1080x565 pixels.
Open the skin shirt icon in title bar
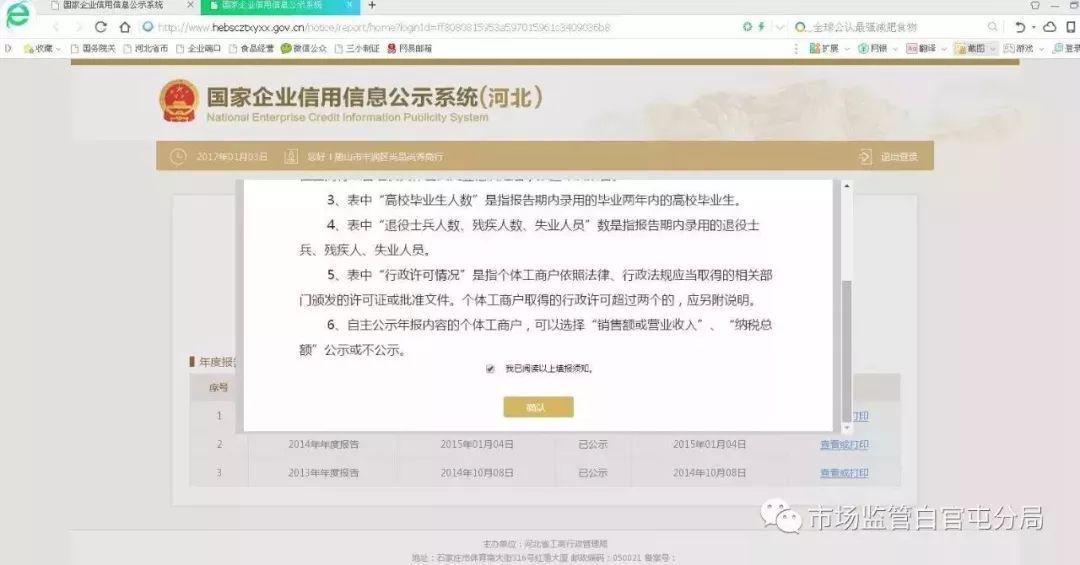(1035, 5)
